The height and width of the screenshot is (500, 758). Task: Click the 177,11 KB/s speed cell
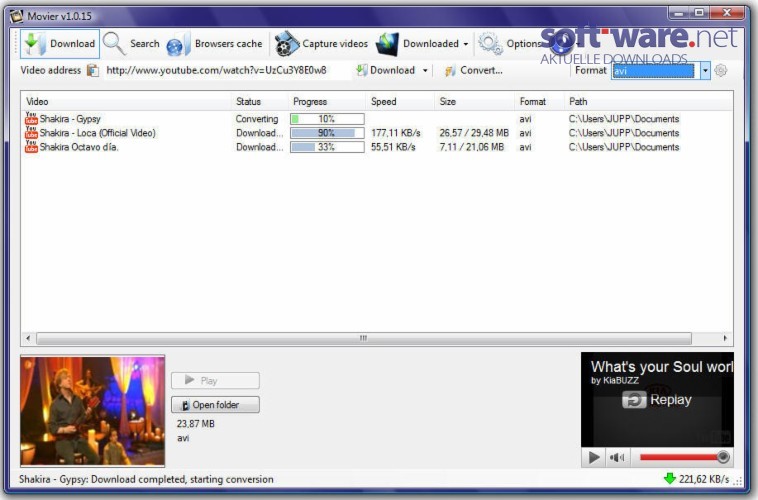tap(395, 133)
